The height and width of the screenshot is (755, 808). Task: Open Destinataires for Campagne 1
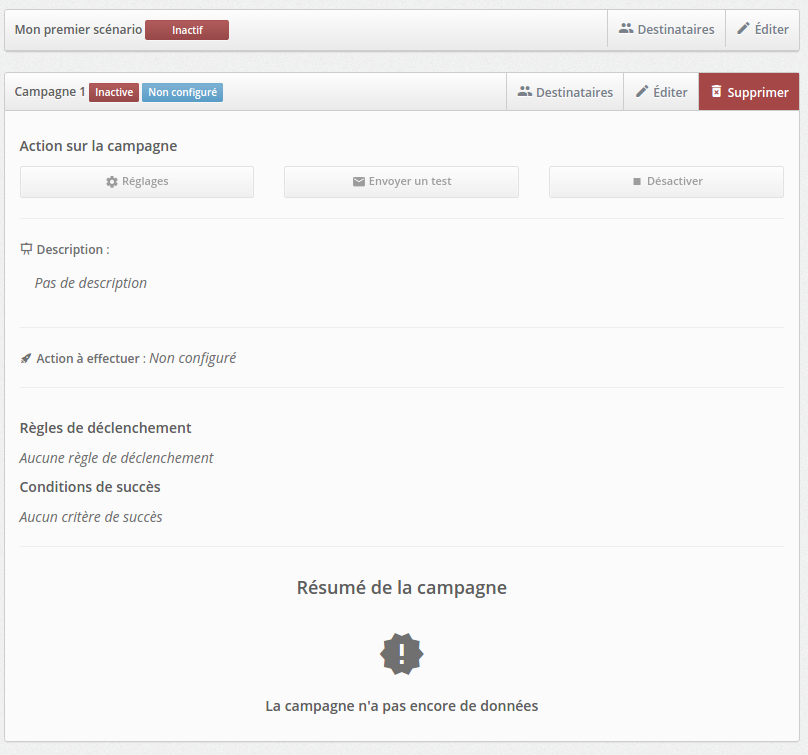tap(565, 92)
